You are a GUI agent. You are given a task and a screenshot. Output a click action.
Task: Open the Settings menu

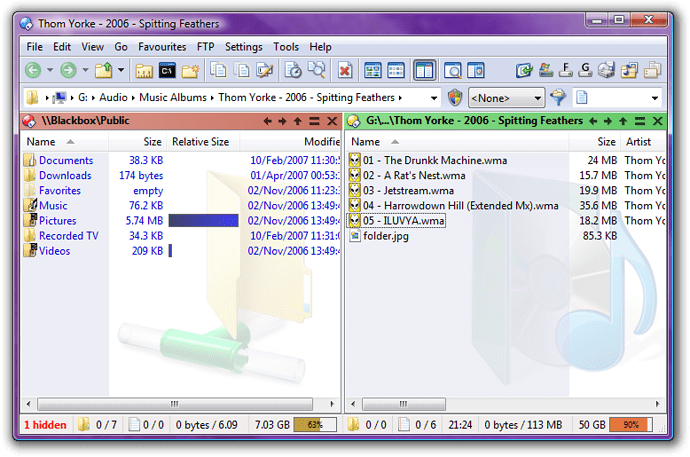coord(243,47)
